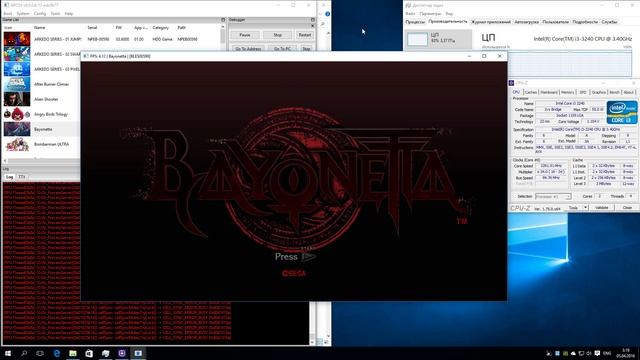Open Microsoft Store from taskbar
The width and height of the screenshot is (640, 360).
click(x=89, y=353)
